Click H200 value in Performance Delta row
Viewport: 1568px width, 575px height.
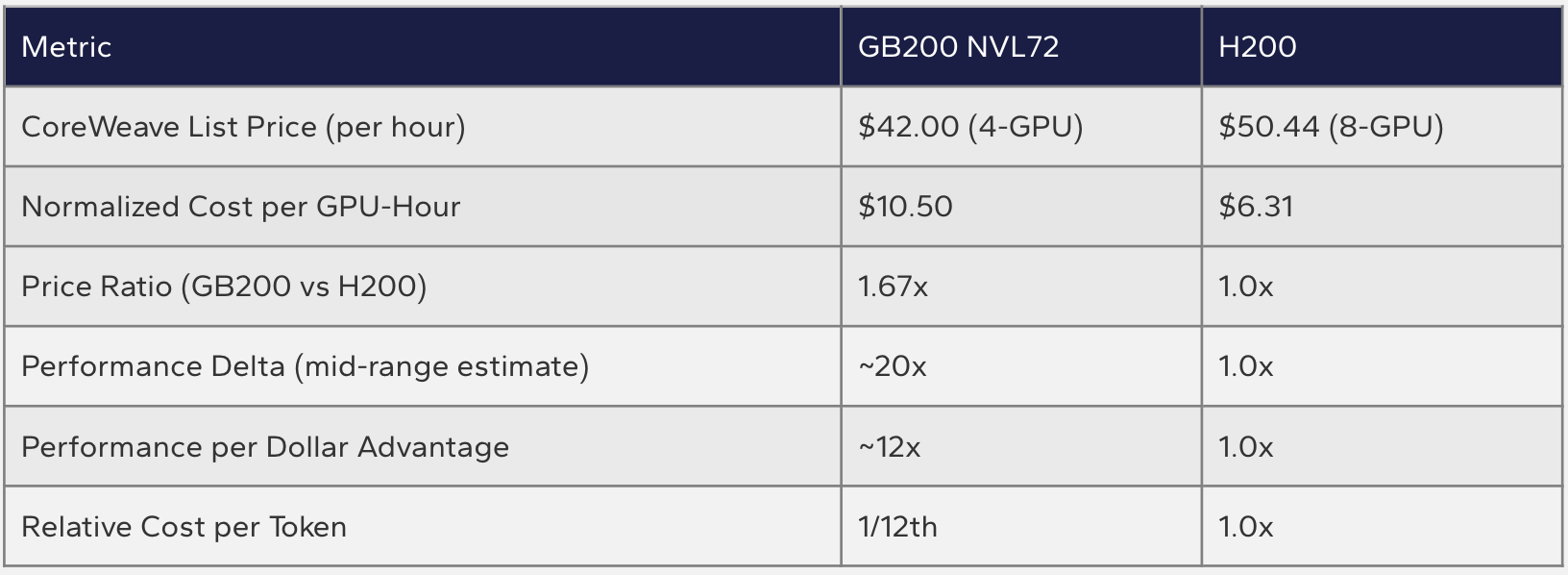click(x=1245, y=366)
